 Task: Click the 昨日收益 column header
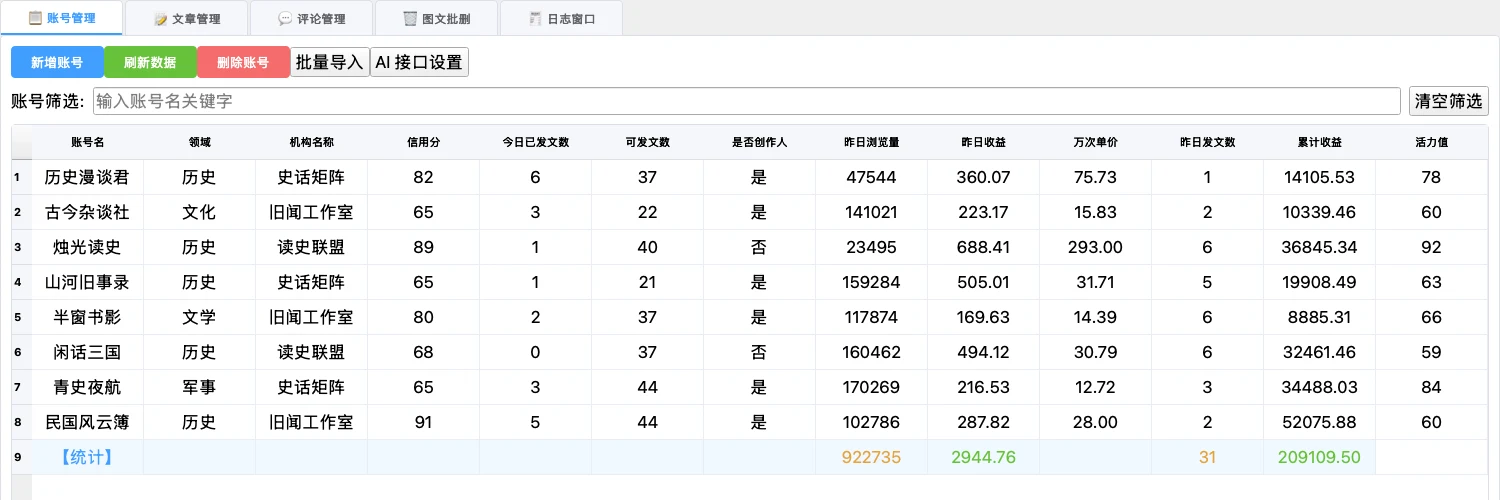point(983,142)
